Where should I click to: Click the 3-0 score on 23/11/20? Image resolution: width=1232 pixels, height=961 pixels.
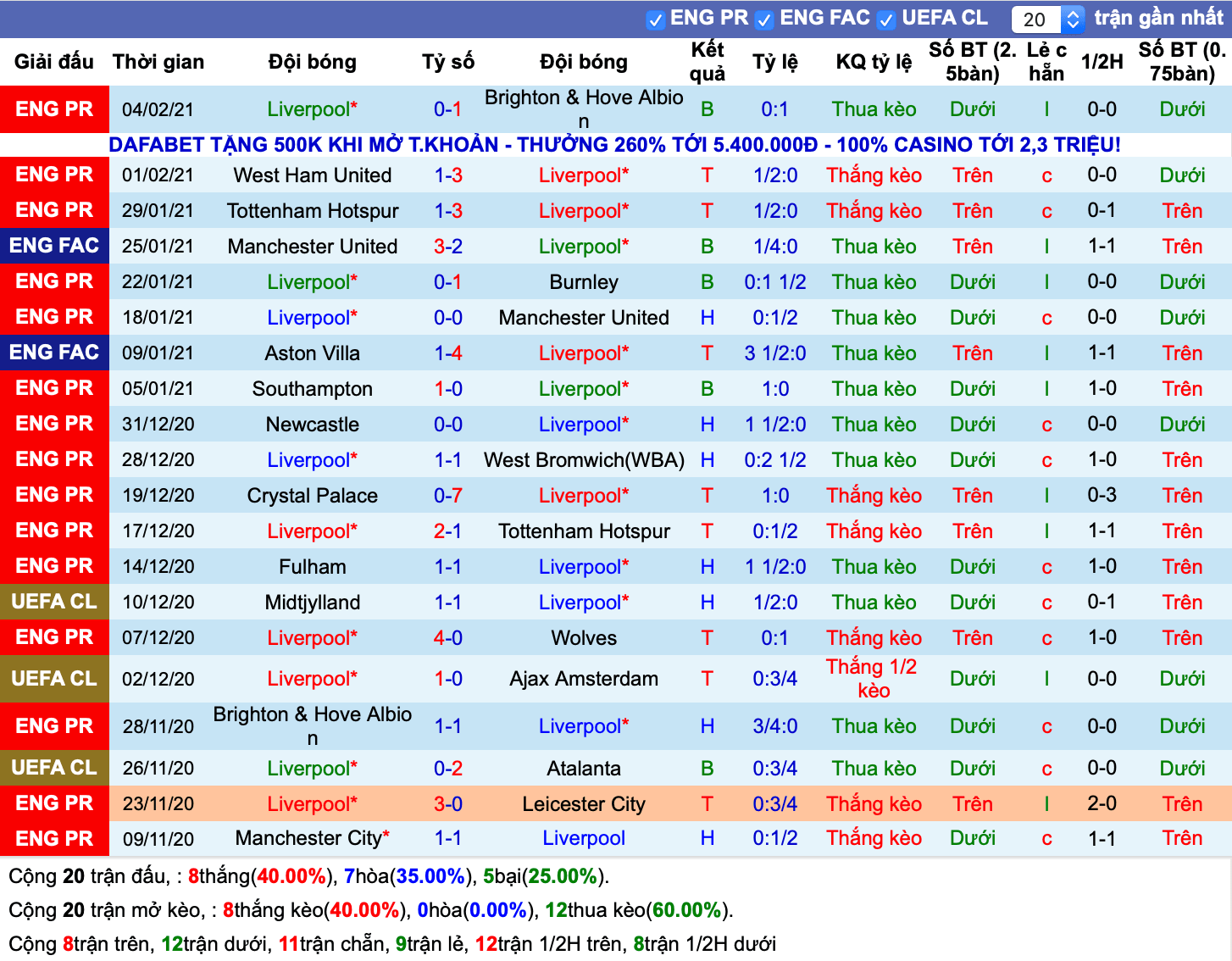click(x=448, y=804)
